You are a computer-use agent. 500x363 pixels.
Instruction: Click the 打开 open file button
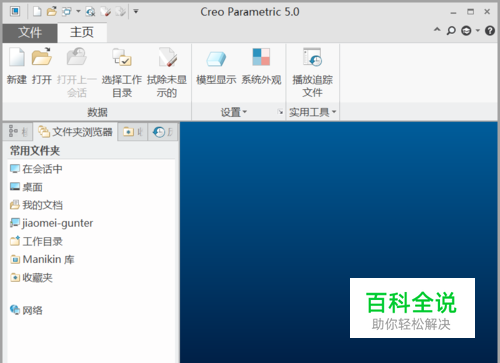42,66
